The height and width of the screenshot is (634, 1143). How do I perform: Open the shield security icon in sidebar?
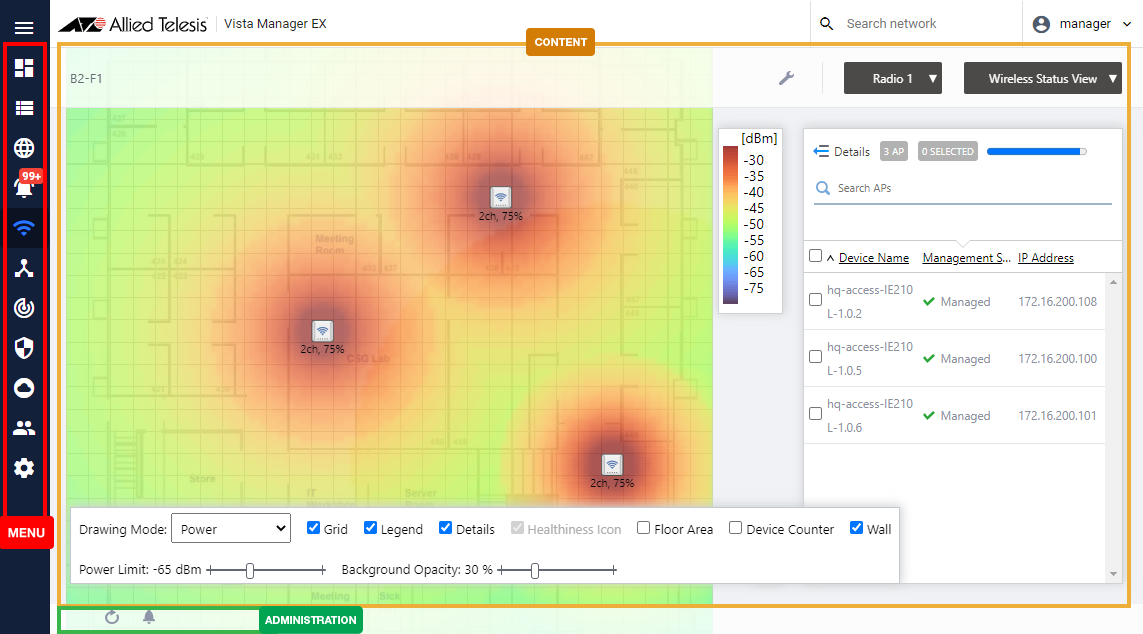(x=24, y=348)
